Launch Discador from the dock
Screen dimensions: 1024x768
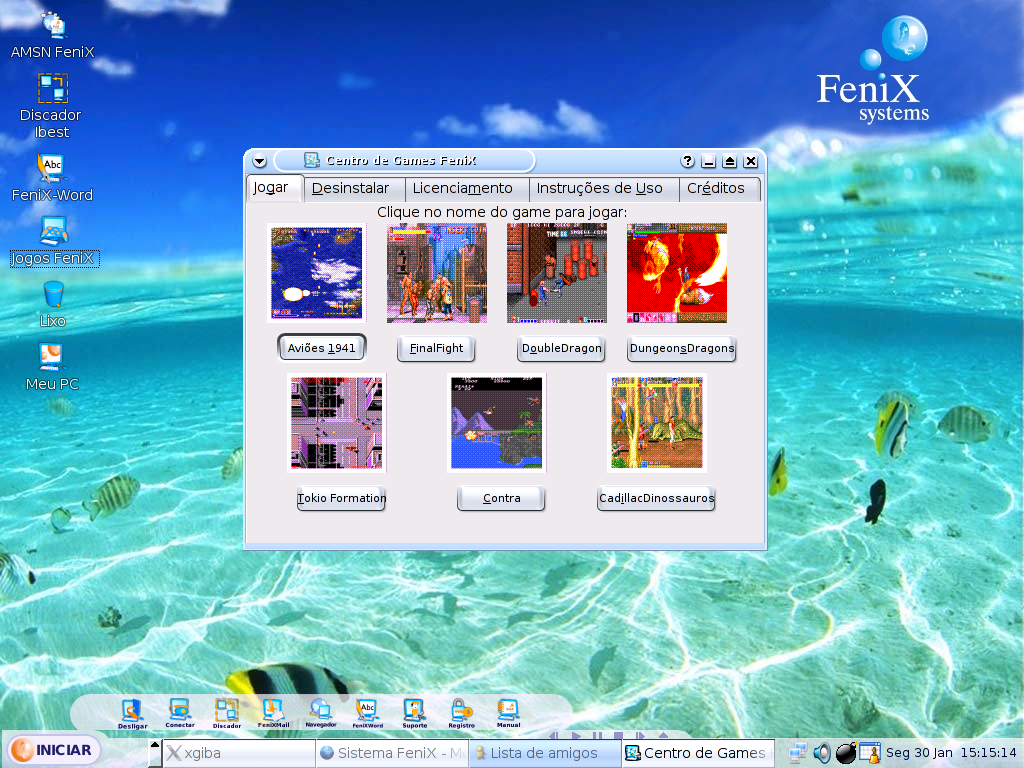[227, 713]
